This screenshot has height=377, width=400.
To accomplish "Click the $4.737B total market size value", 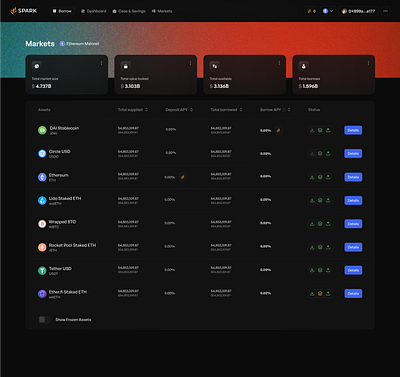I will point(42,86).
